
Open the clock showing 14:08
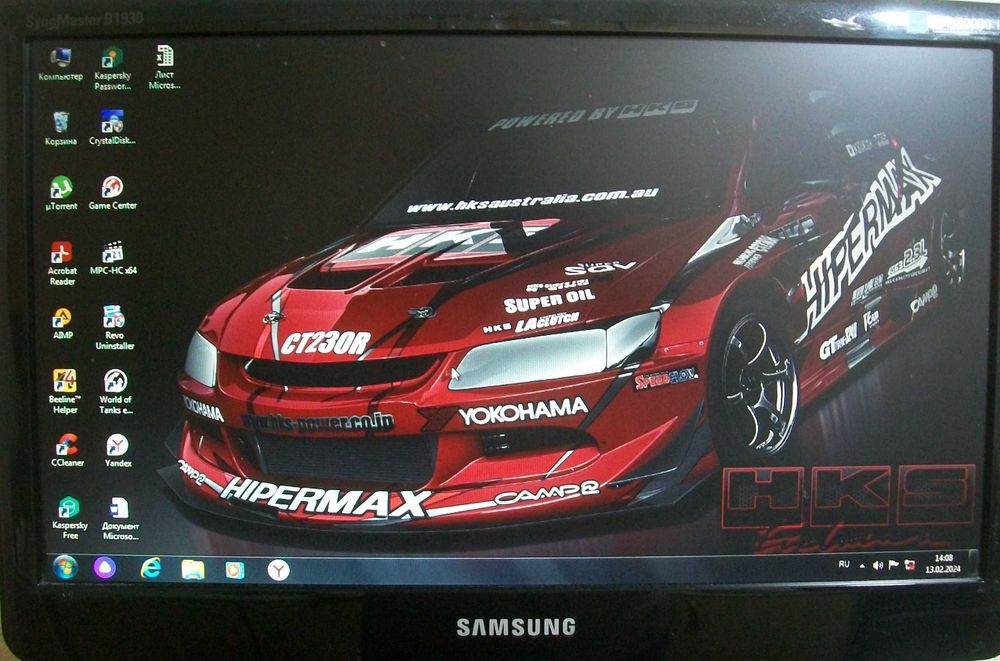(x=943, y=564)
